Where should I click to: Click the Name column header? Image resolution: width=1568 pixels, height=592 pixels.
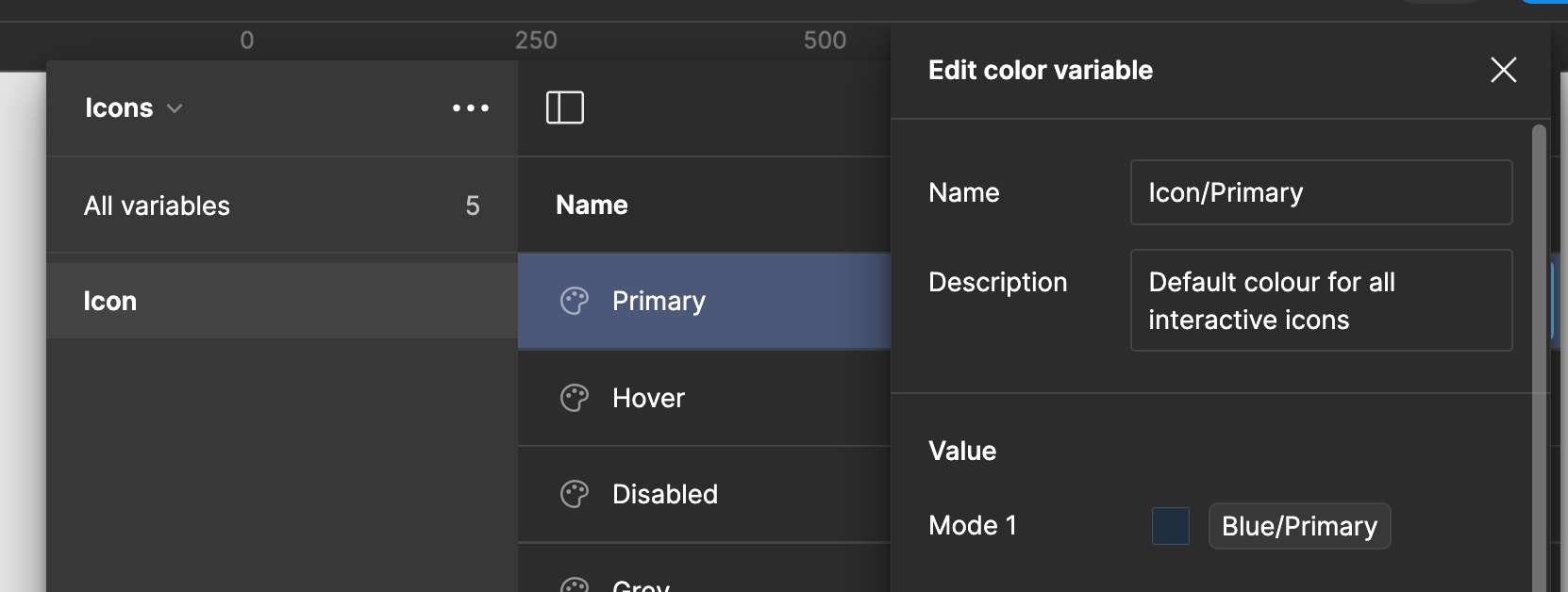[592, 206]
